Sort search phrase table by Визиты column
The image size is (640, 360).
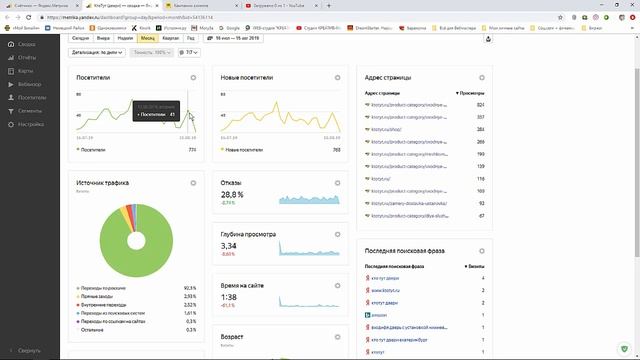pos(474,267)
